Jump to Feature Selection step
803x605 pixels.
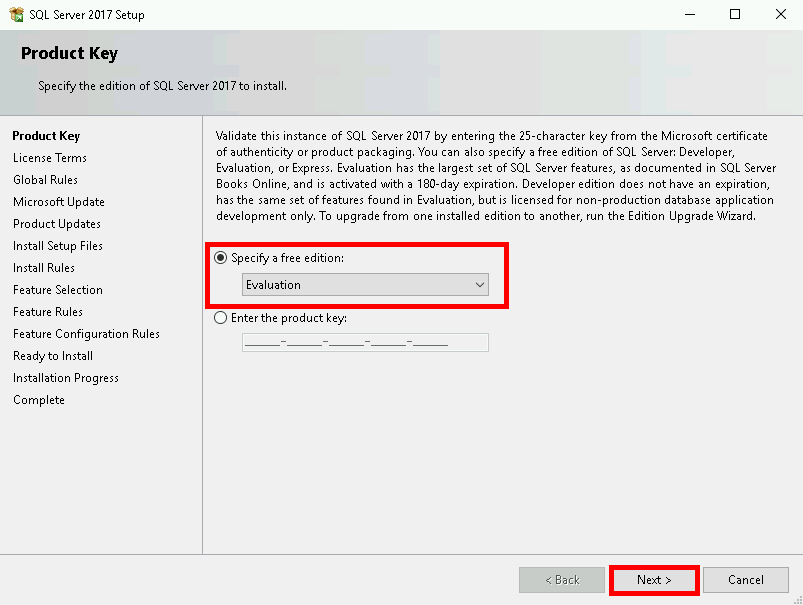pyautogui.click(x=58, y=290)
